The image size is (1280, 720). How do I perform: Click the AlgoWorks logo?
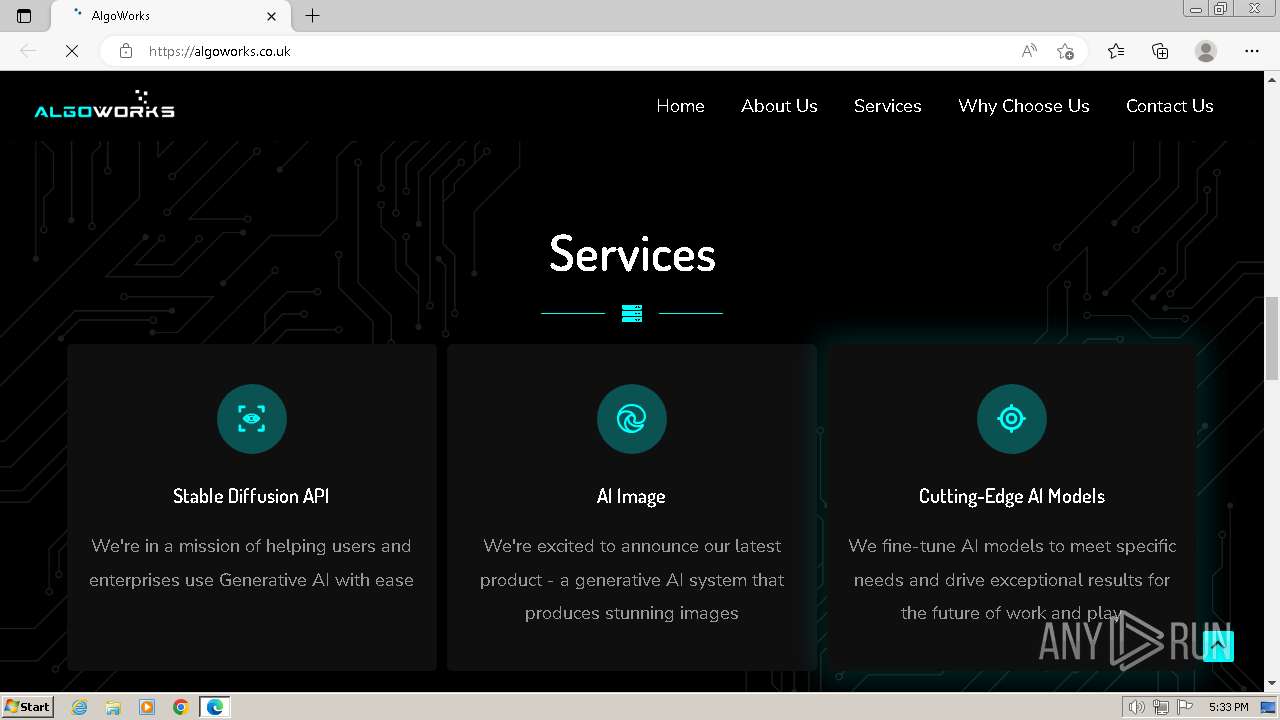(105, 104)
